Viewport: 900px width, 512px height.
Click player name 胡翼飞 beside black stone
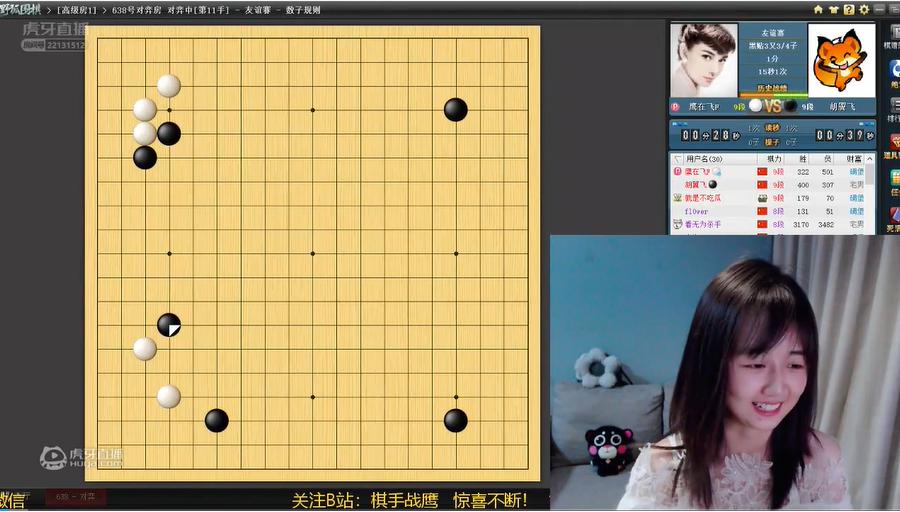pos(841,107)
